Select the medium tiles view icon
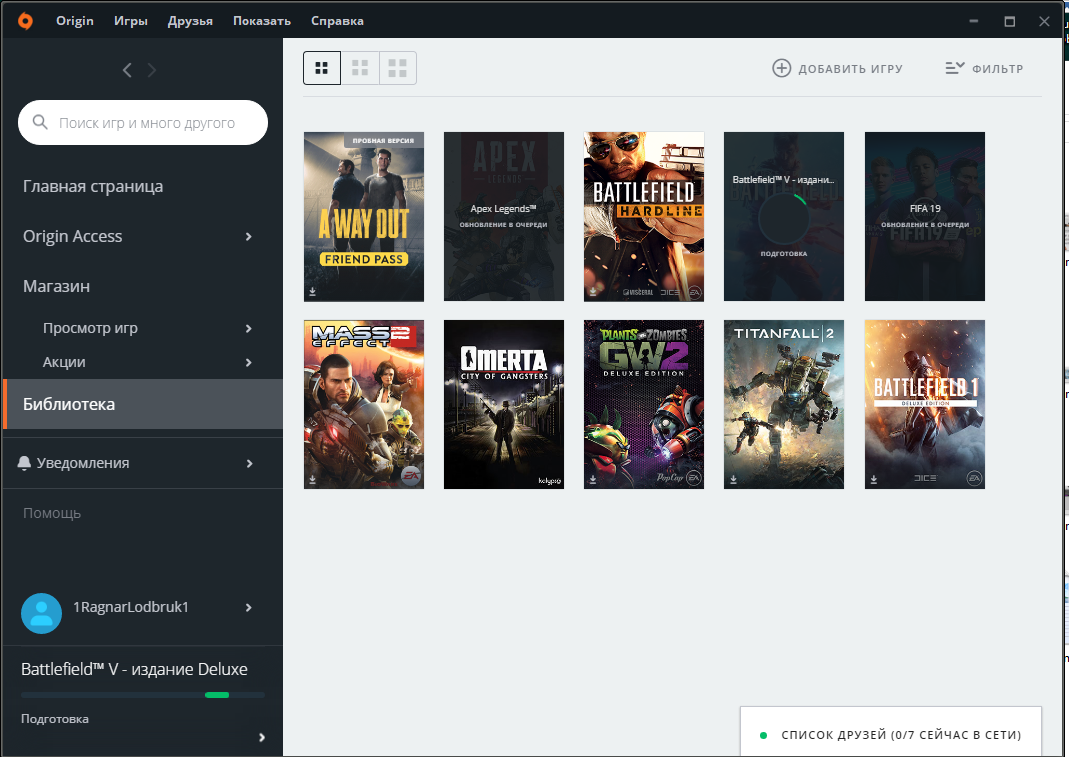1069x757 pixels. 360,68
